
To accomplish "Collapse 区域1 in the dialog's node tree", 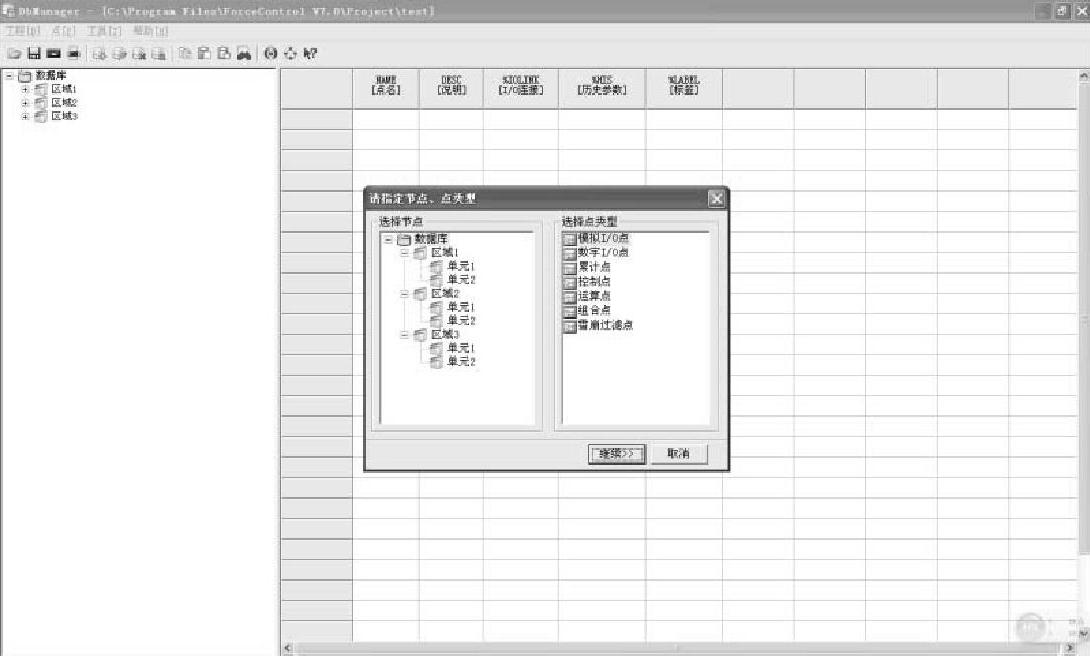I will tap(405, 253).
